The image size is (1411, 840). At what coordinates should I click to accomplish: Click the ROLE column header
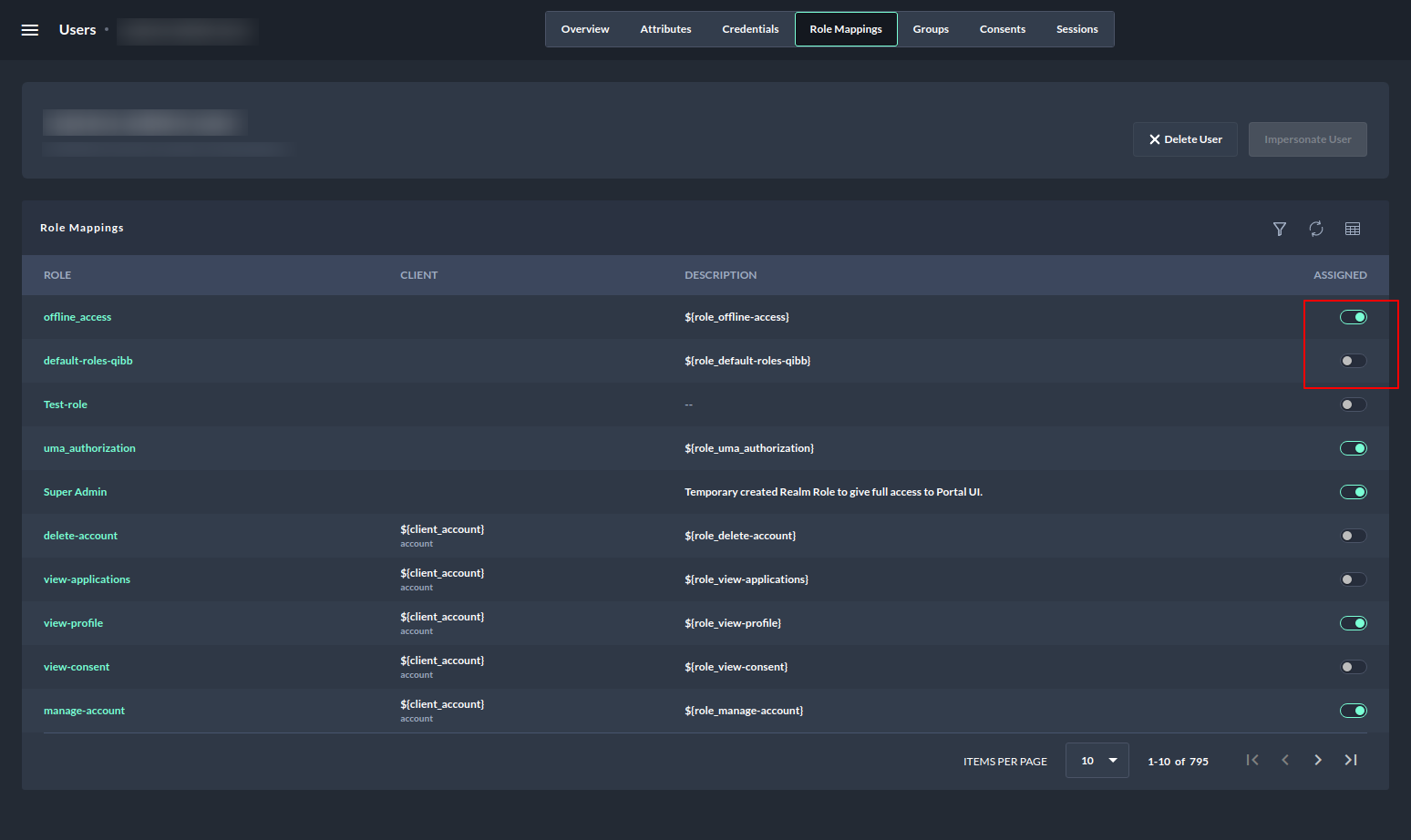pyautogui.click(x=57, y=275)
